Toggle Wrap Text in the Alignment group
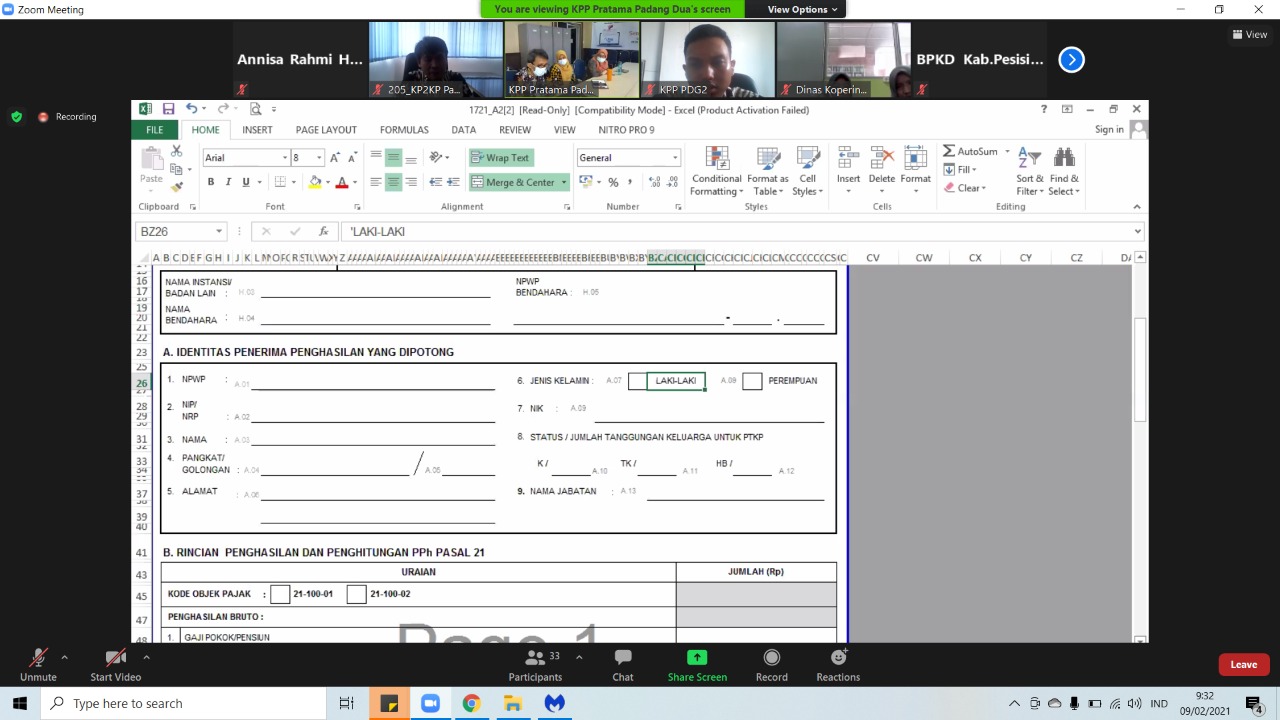The width and height of the screenshot is (1280, 720). click(500, 158)
